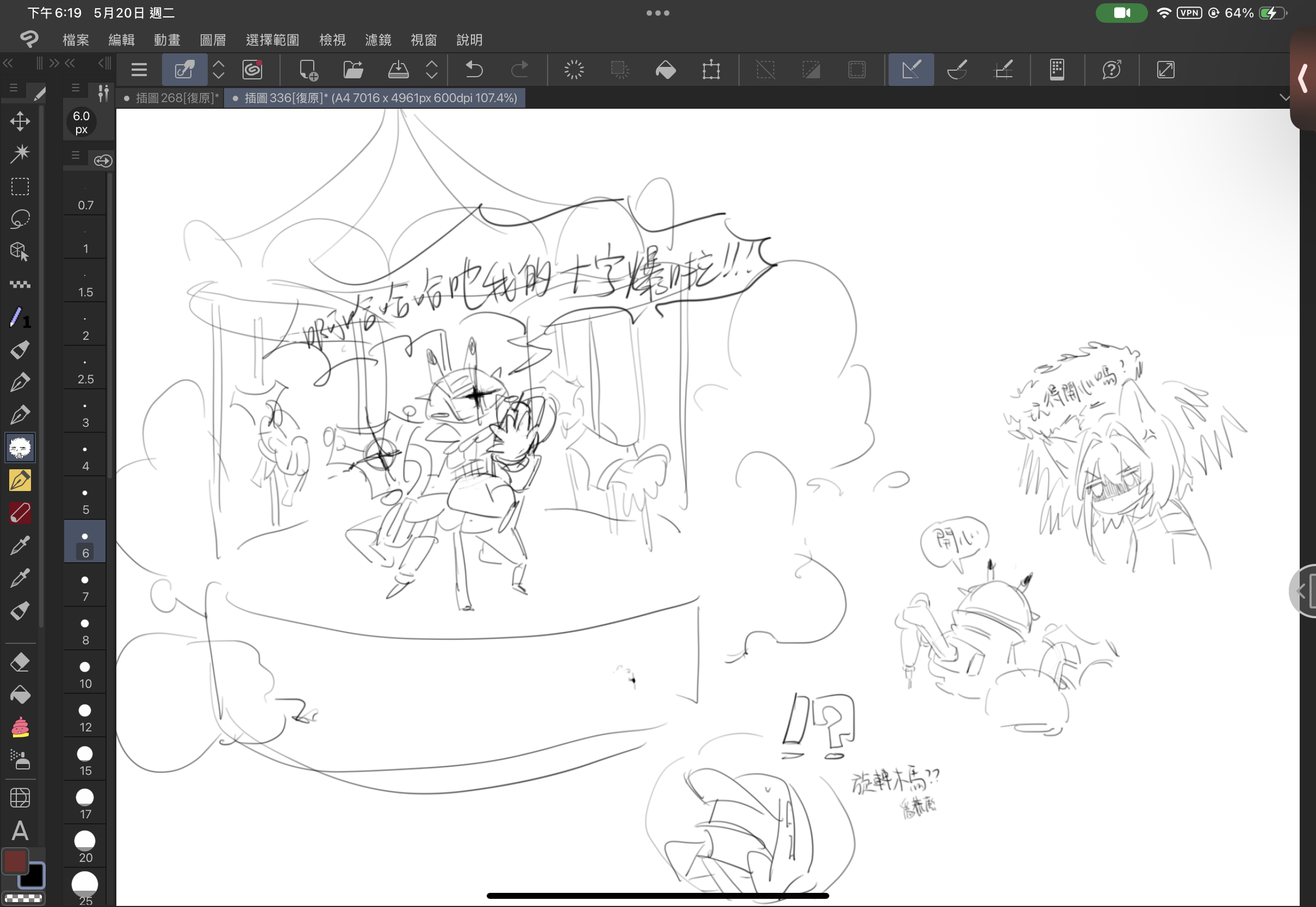This screenshot has width=1316, height=907.
Task: Toggle Snap to Special Ruler
Action: pos(957,70)
